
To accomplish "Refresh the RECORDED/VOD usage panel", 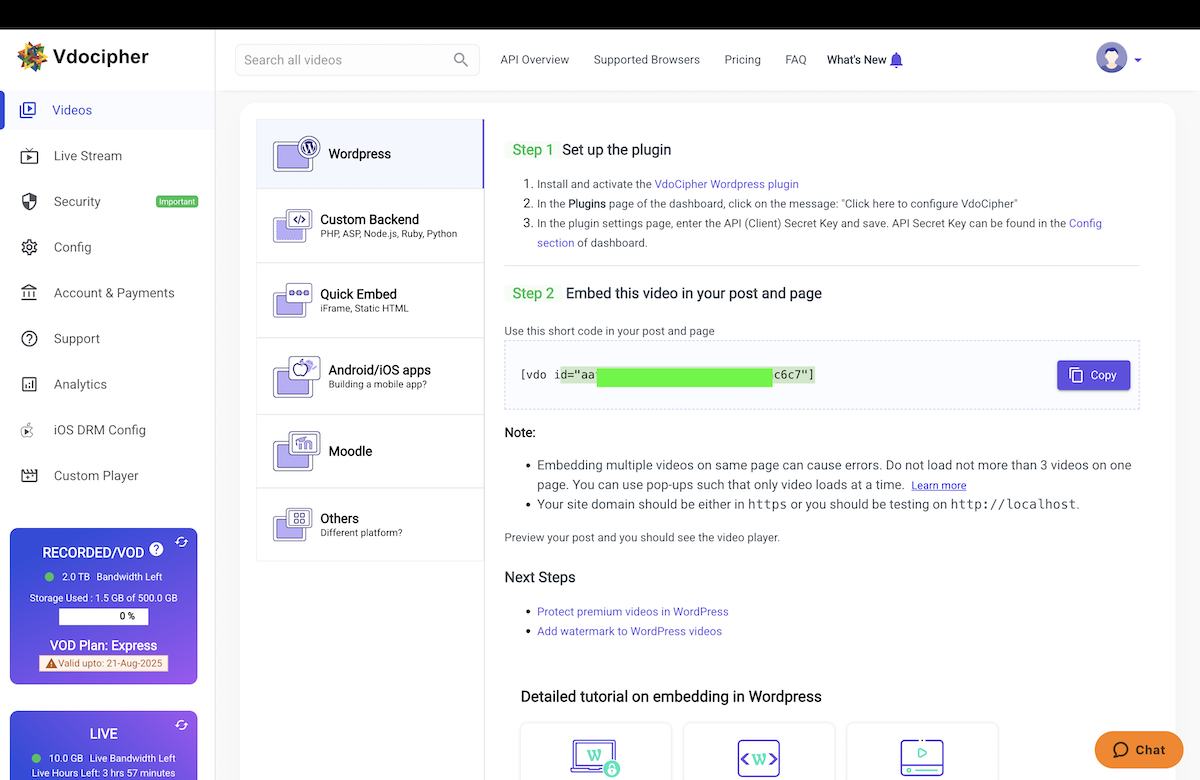I will pos(182,542).
